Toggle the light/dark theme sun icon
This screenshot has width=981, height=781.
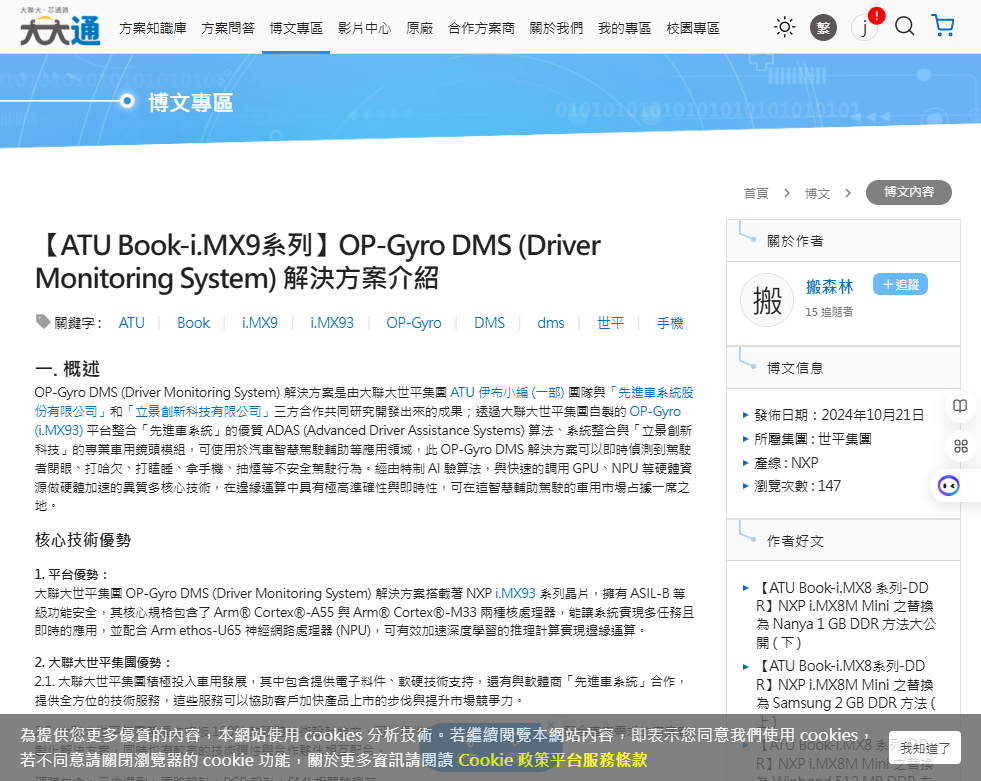pos(784,27)
